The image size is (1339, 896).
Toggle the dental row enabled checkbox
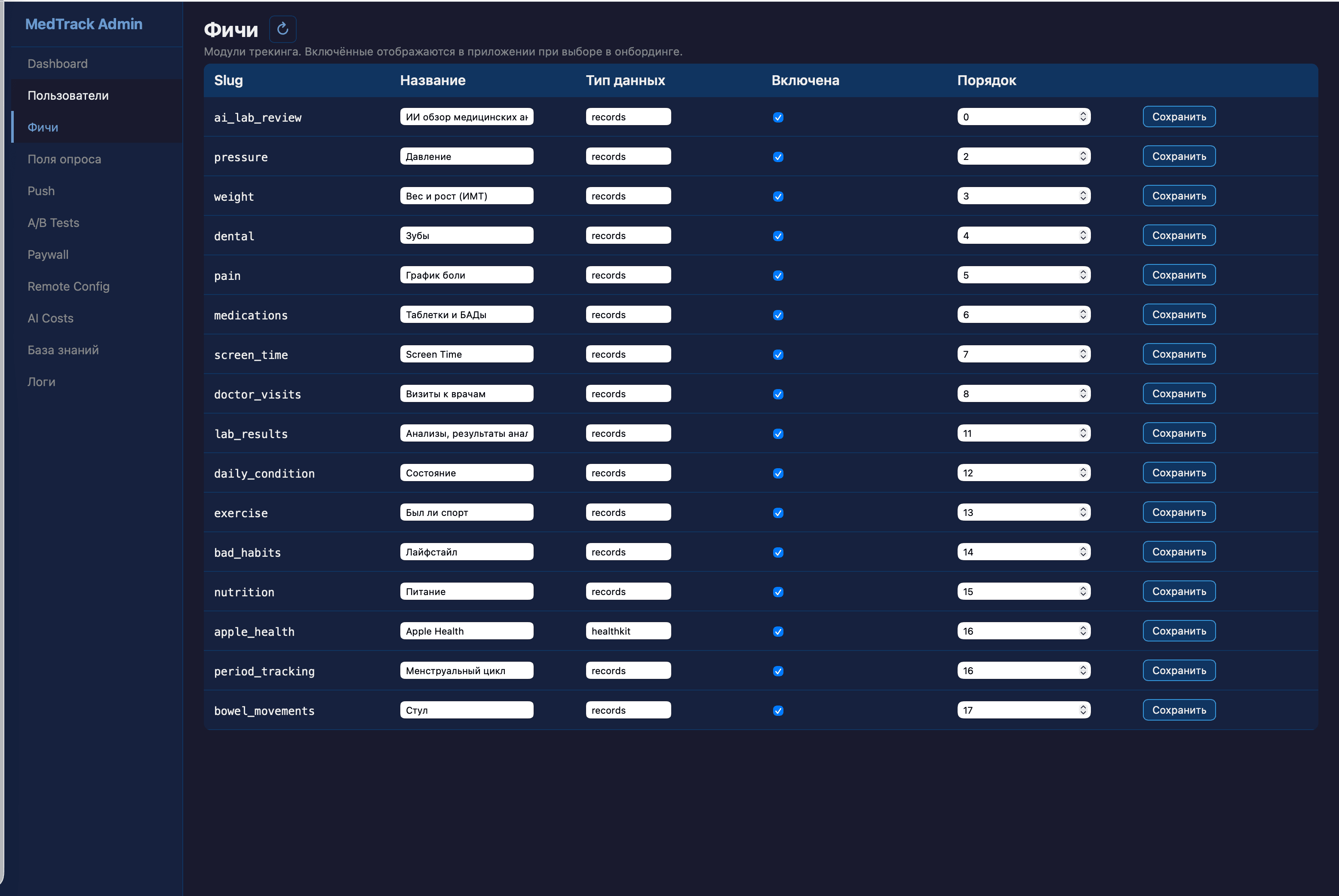click(x=778, y=236)
